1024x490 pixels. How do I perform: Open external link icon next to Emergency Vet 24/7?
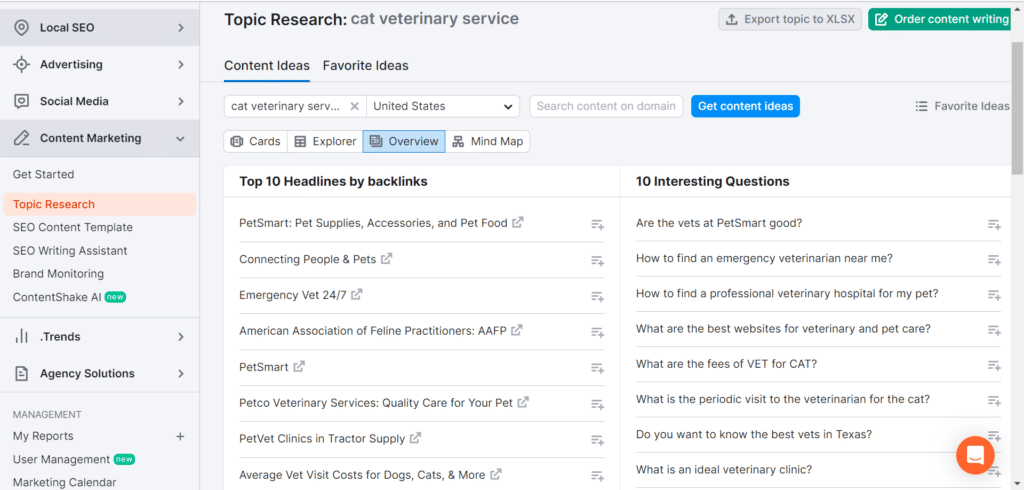(x=357, y=295)
